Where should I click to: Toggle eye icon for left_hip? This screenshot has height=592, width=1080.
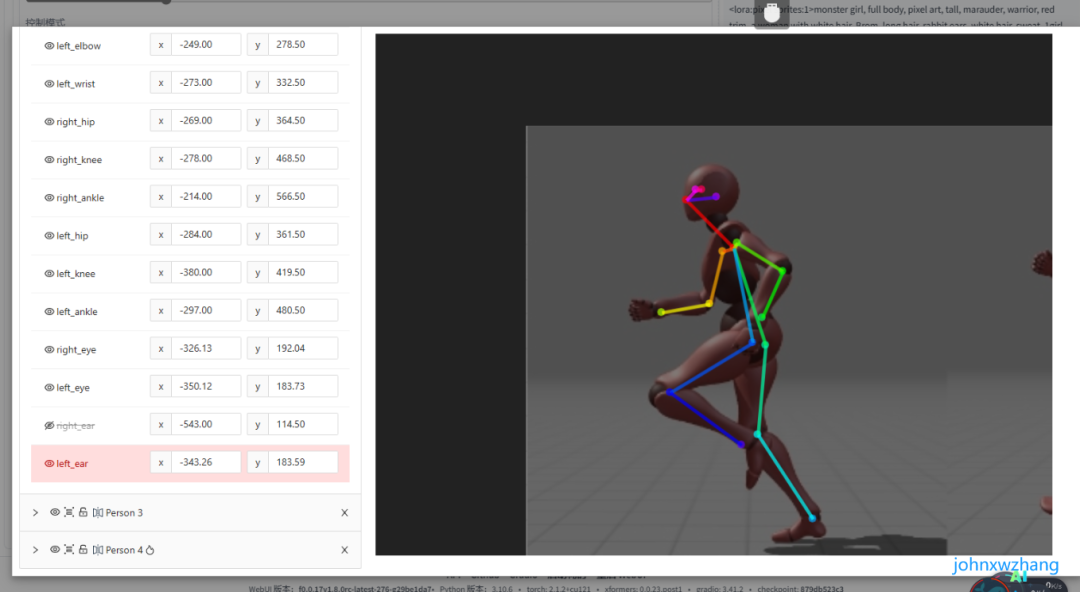pos(49,235)
